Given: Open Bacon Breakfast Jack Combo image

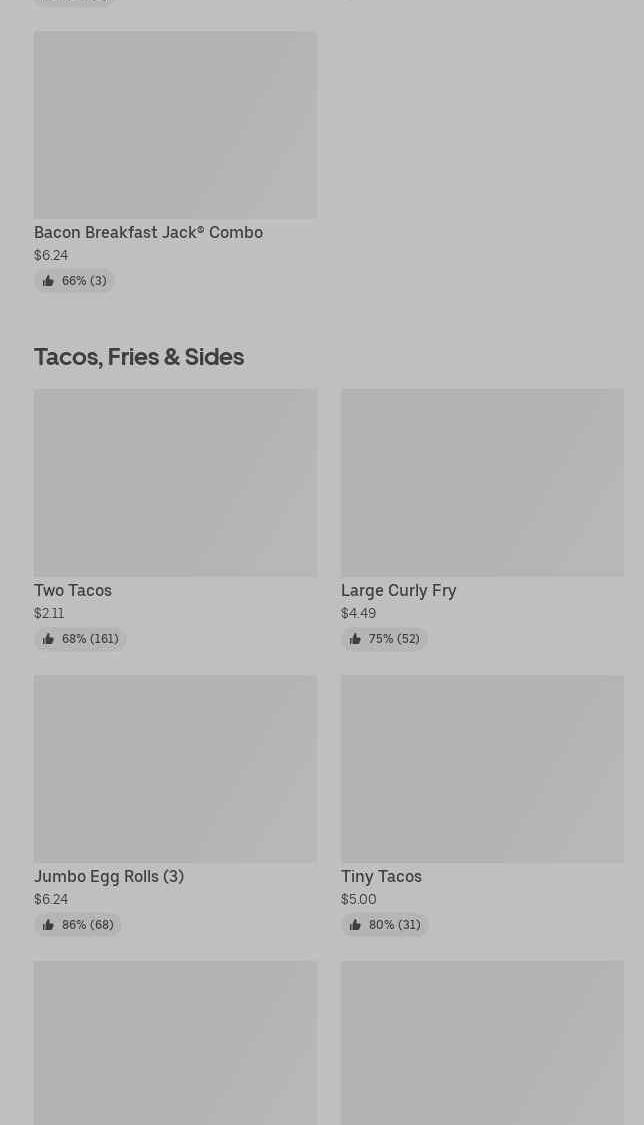Looking at the screenshot, I should pyautogui.click(x=175, y=124).
